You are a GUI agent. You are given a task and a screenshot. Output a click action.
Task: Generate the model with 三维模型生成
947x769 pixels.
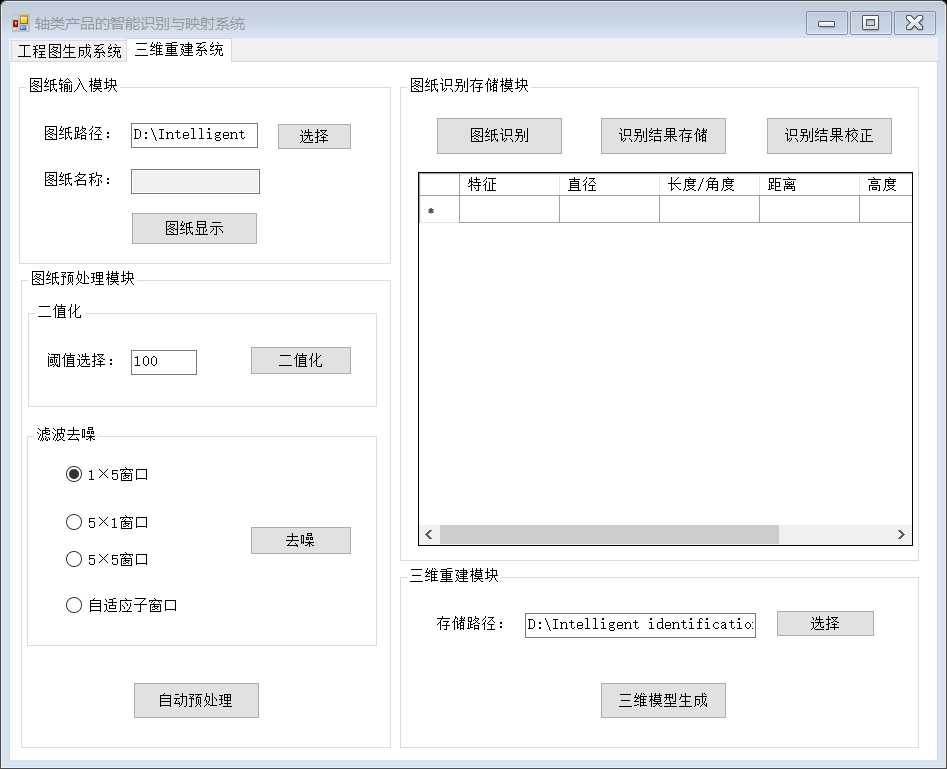[x=663, y=700]
